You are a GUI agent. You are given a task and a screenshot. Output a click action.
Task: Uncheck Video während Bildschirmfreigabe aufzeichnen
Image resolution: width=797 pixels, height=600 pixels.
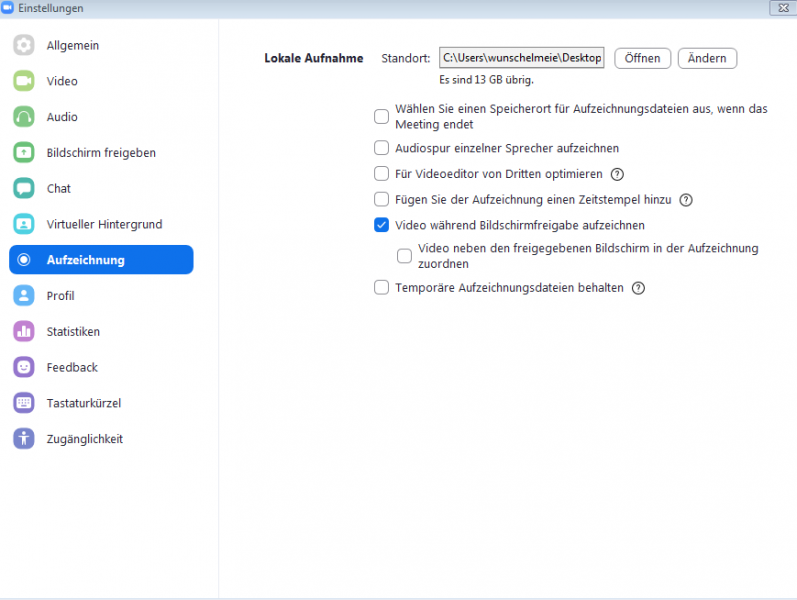381,225
